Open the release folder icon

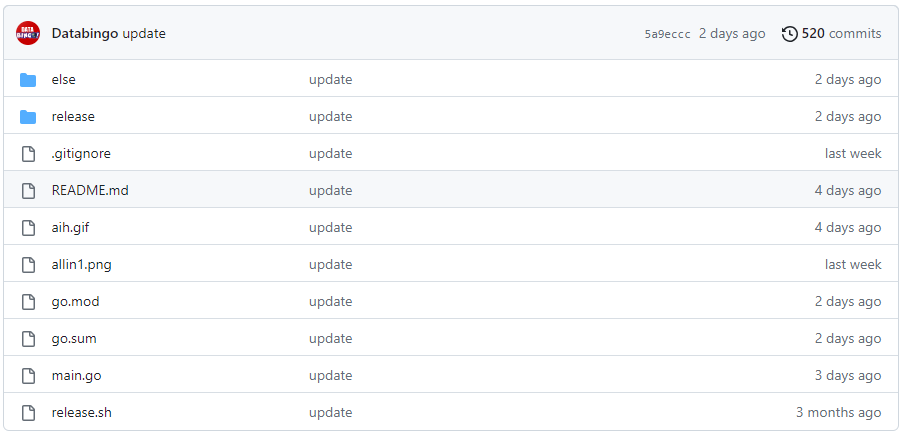point(28,116)
